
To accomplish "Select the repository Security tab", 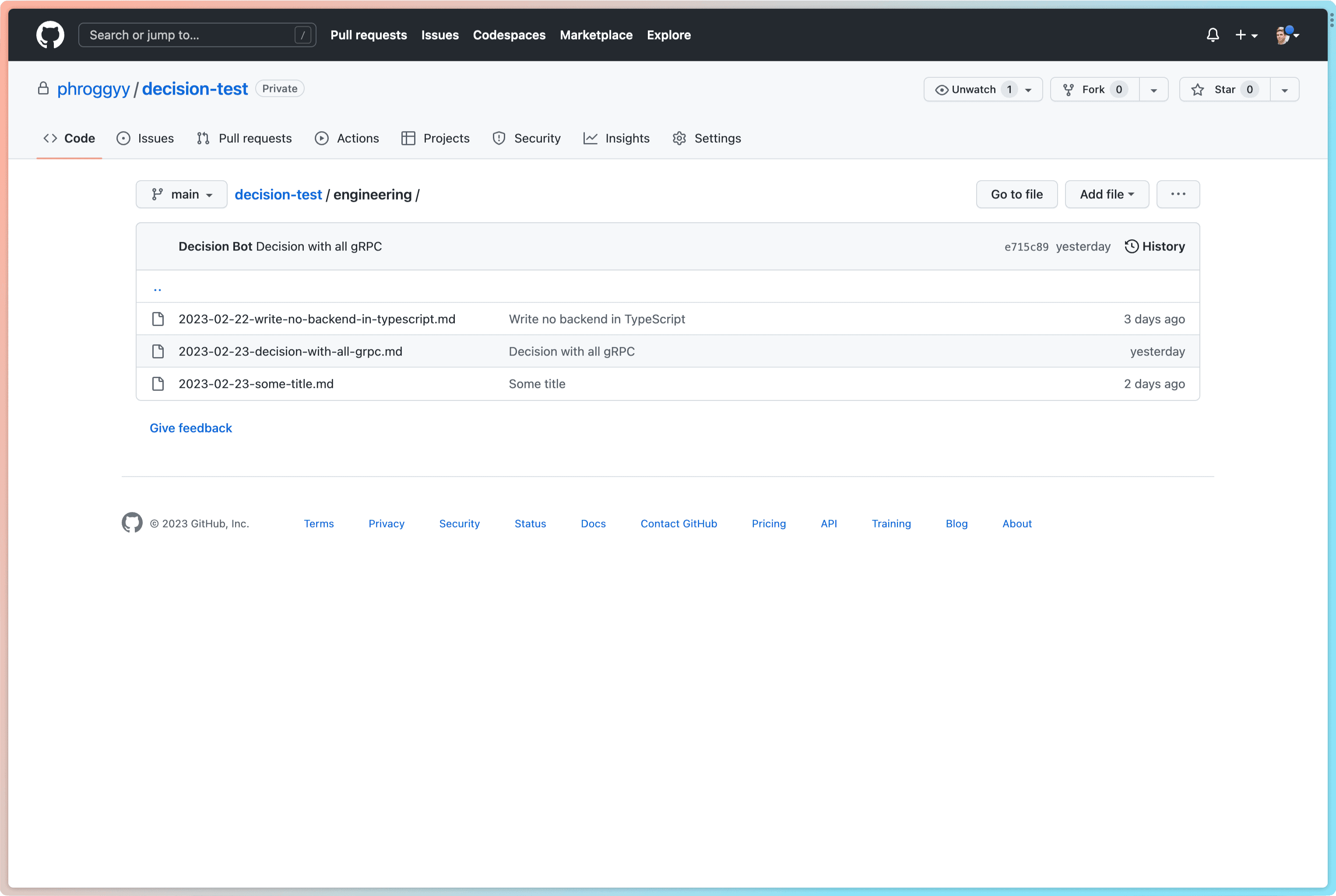I will [x=526, y=138].
